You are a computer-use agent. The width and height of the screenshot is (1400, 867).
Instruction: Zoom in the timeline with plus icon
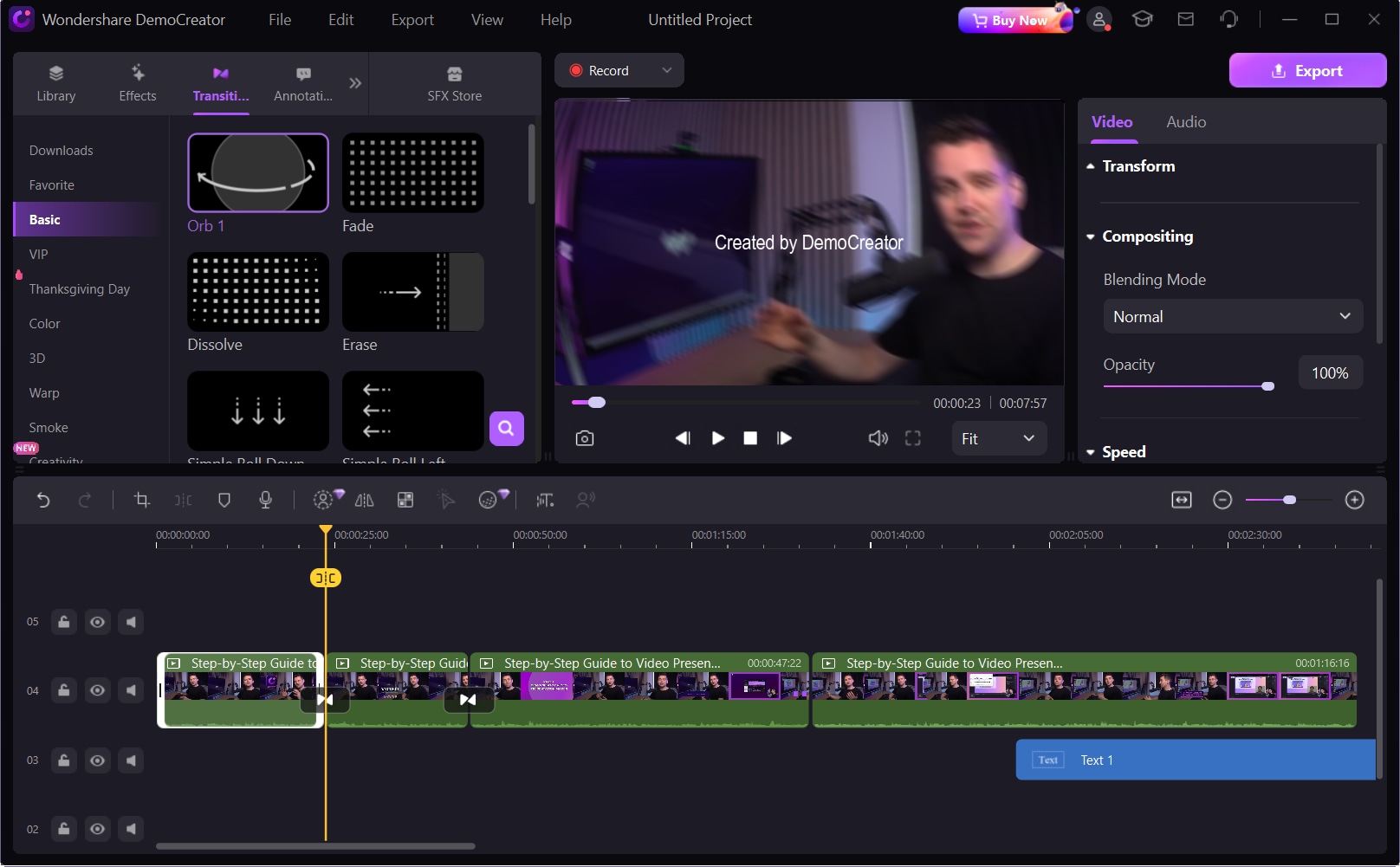tap(1354, 500)
